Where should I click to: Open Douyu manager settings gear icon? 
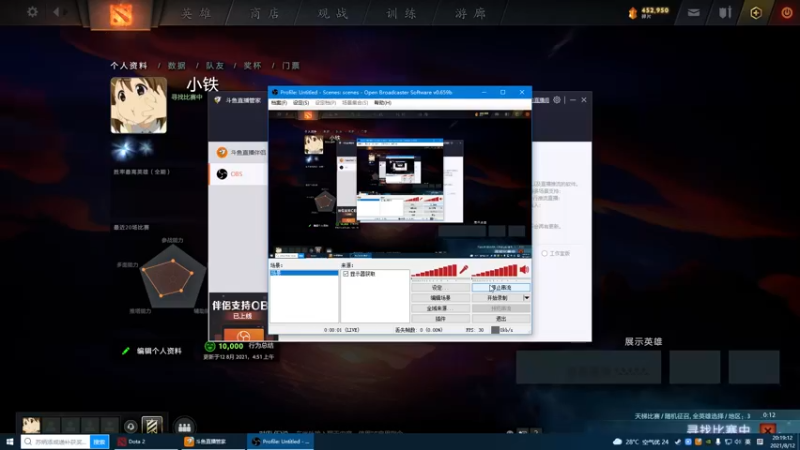(x=557, y=100)
